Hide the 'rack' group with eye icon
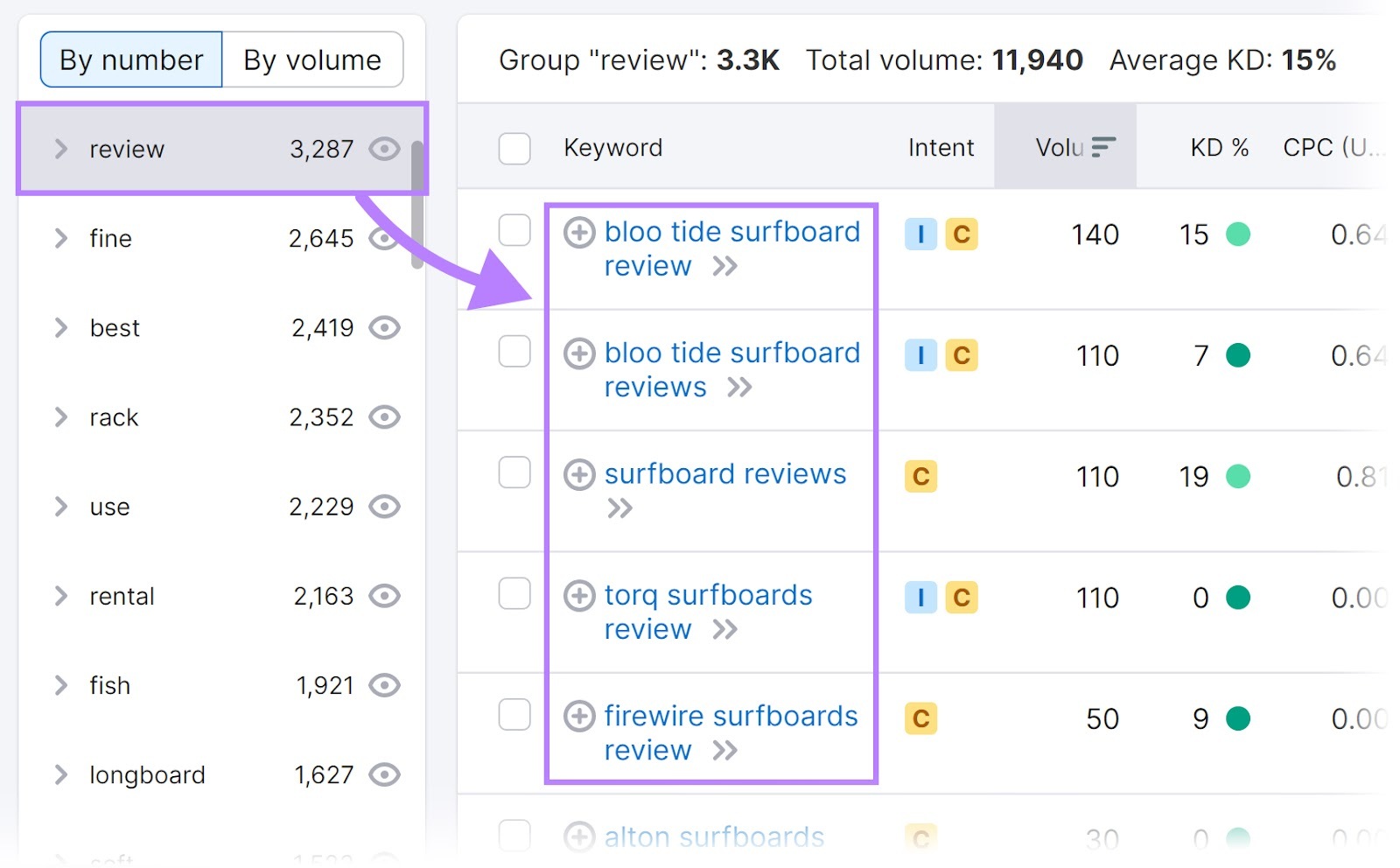 (384, 416)
